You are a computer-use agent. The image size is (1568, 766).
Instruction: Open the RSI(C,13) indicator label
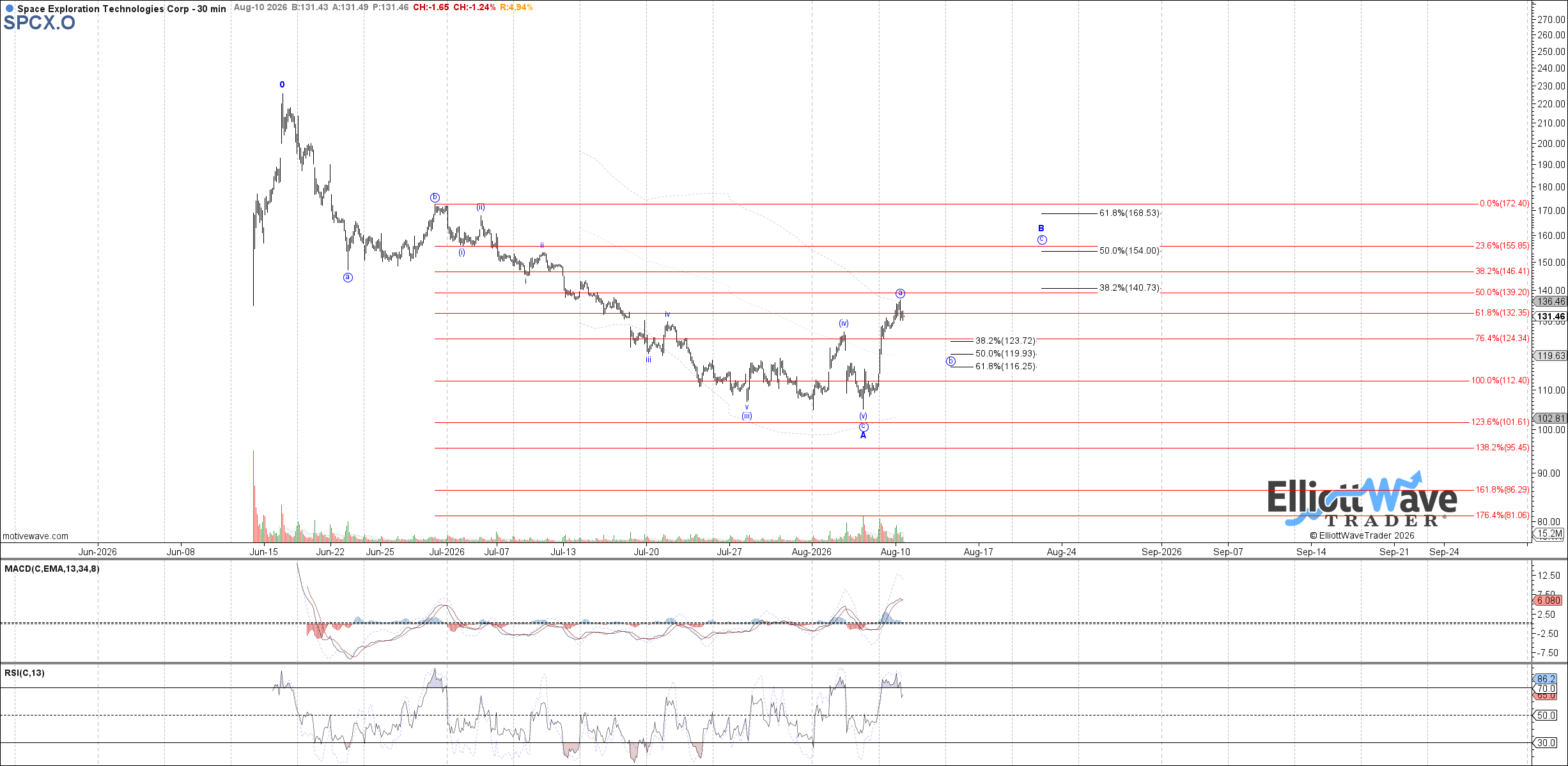coord(24,673)
